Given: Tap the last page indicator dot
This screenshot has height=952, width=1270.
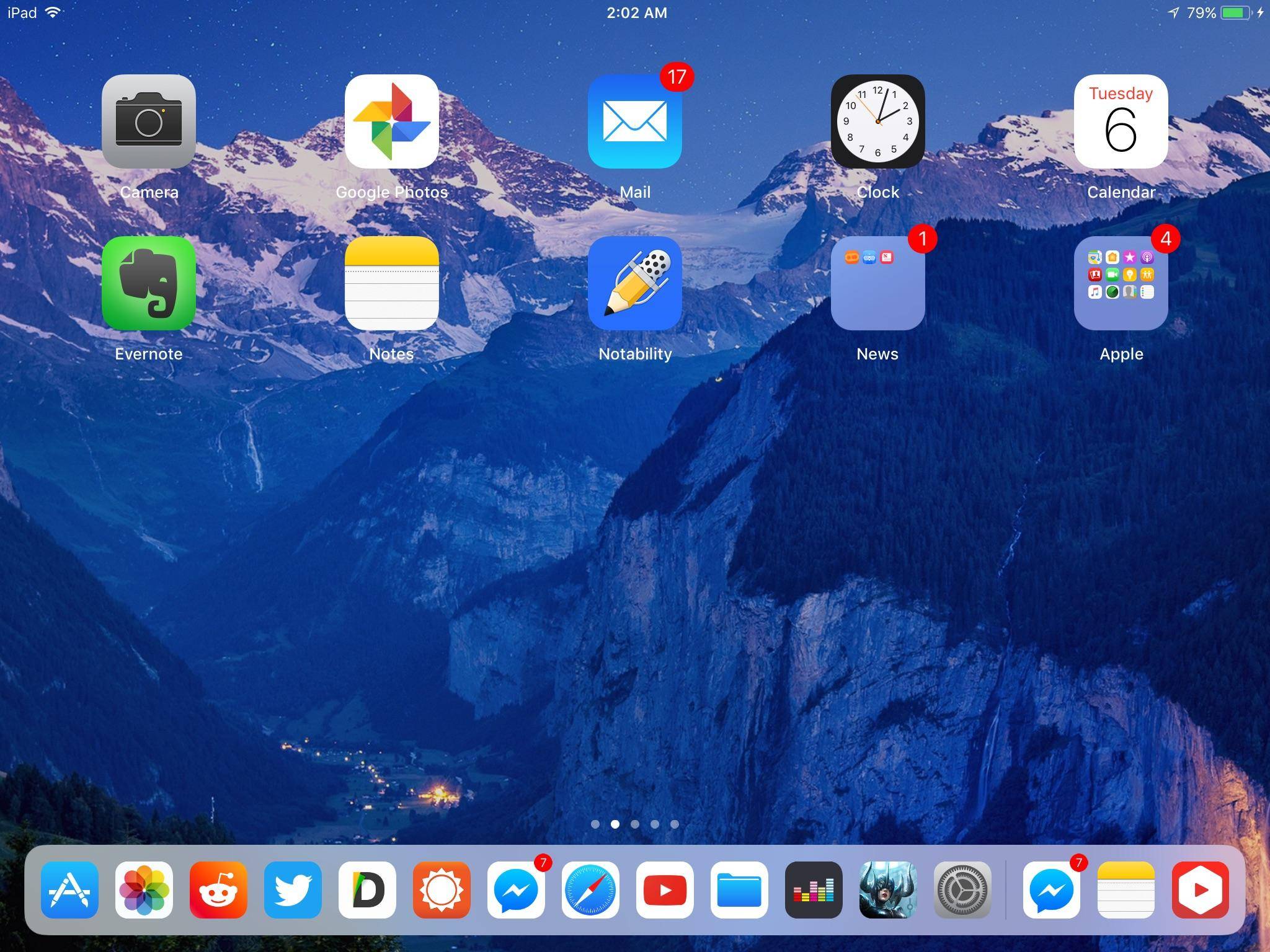Looking at the screenshot, I should point(675,824).
